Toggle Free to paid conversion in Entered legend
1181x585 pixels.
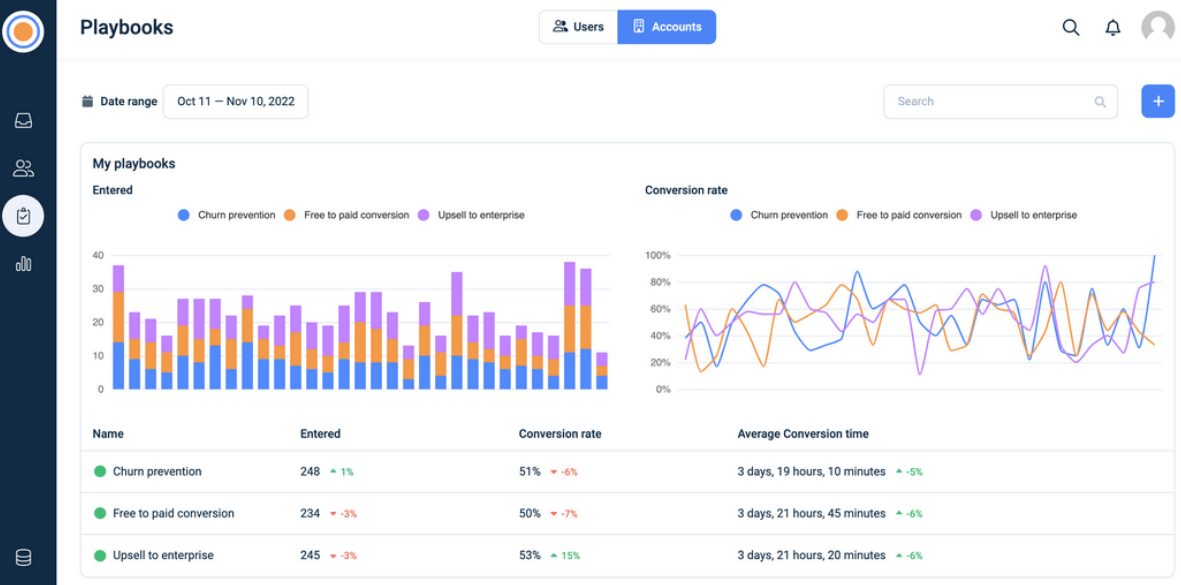(346, 215)
